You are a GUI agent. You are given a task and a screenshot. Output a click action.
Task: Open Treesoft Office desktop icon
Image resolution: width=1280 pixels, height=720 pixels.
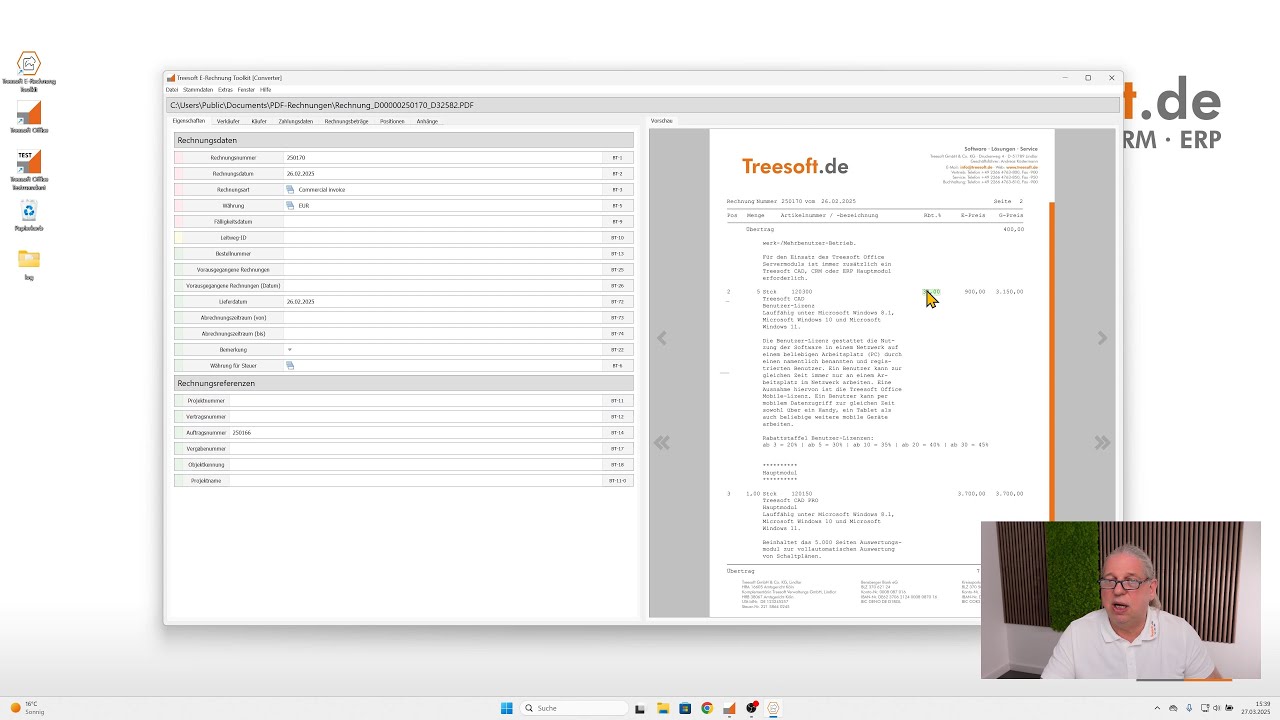29,117
